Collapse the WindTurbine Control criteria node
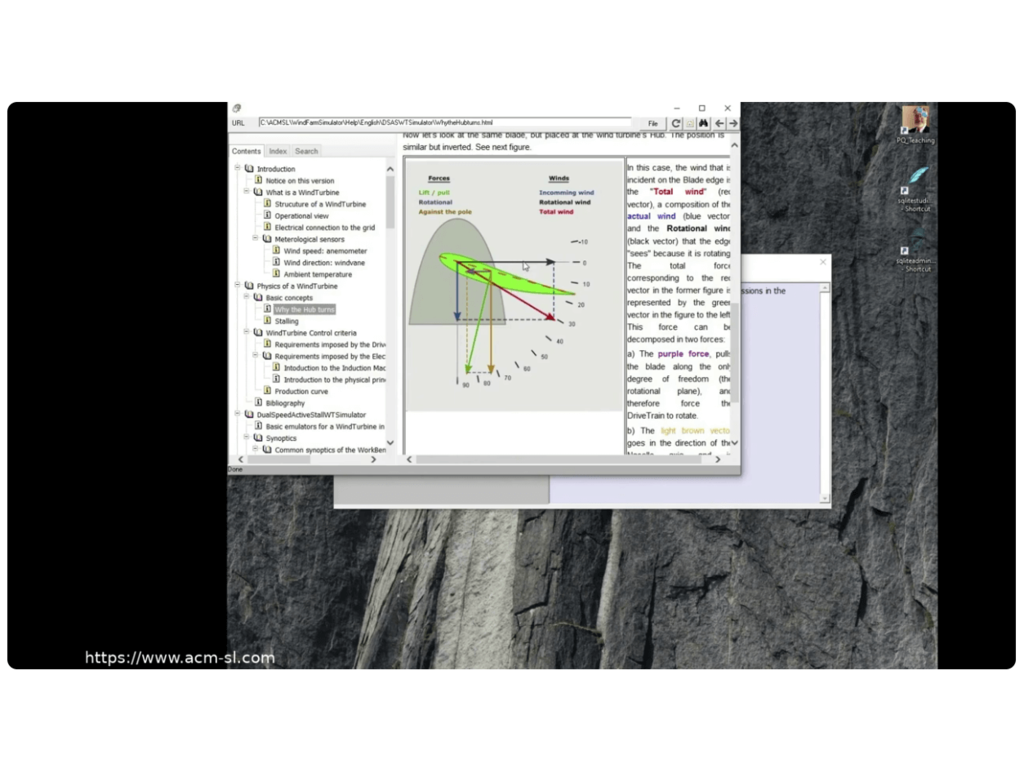 246,332
